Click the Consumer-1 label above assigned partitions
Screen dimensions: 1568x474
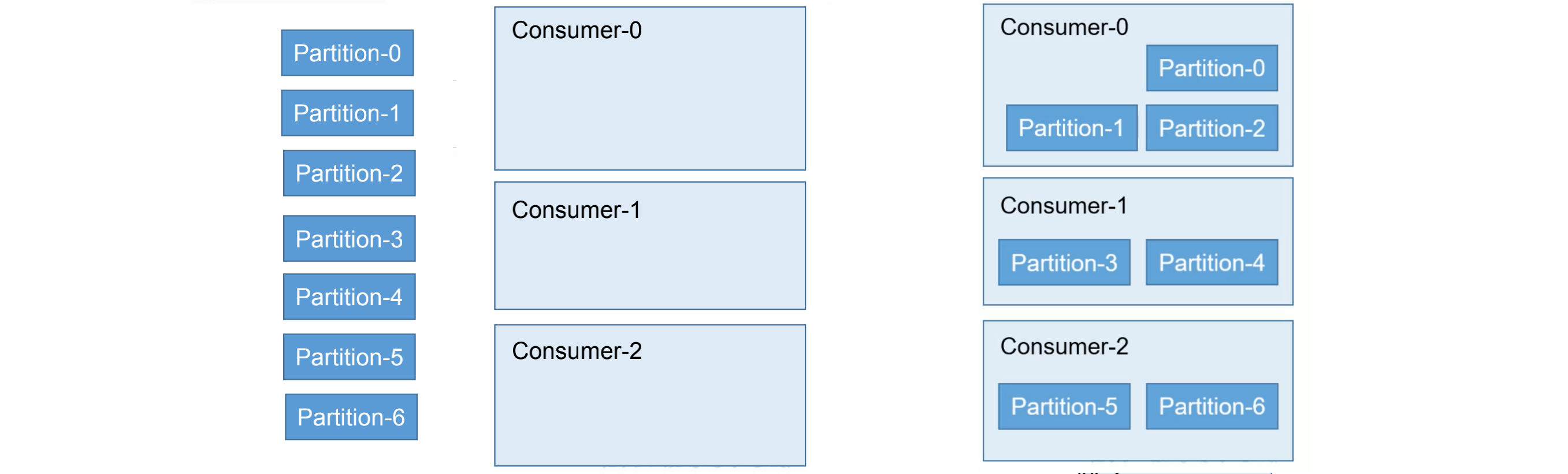pos(1063,206)
